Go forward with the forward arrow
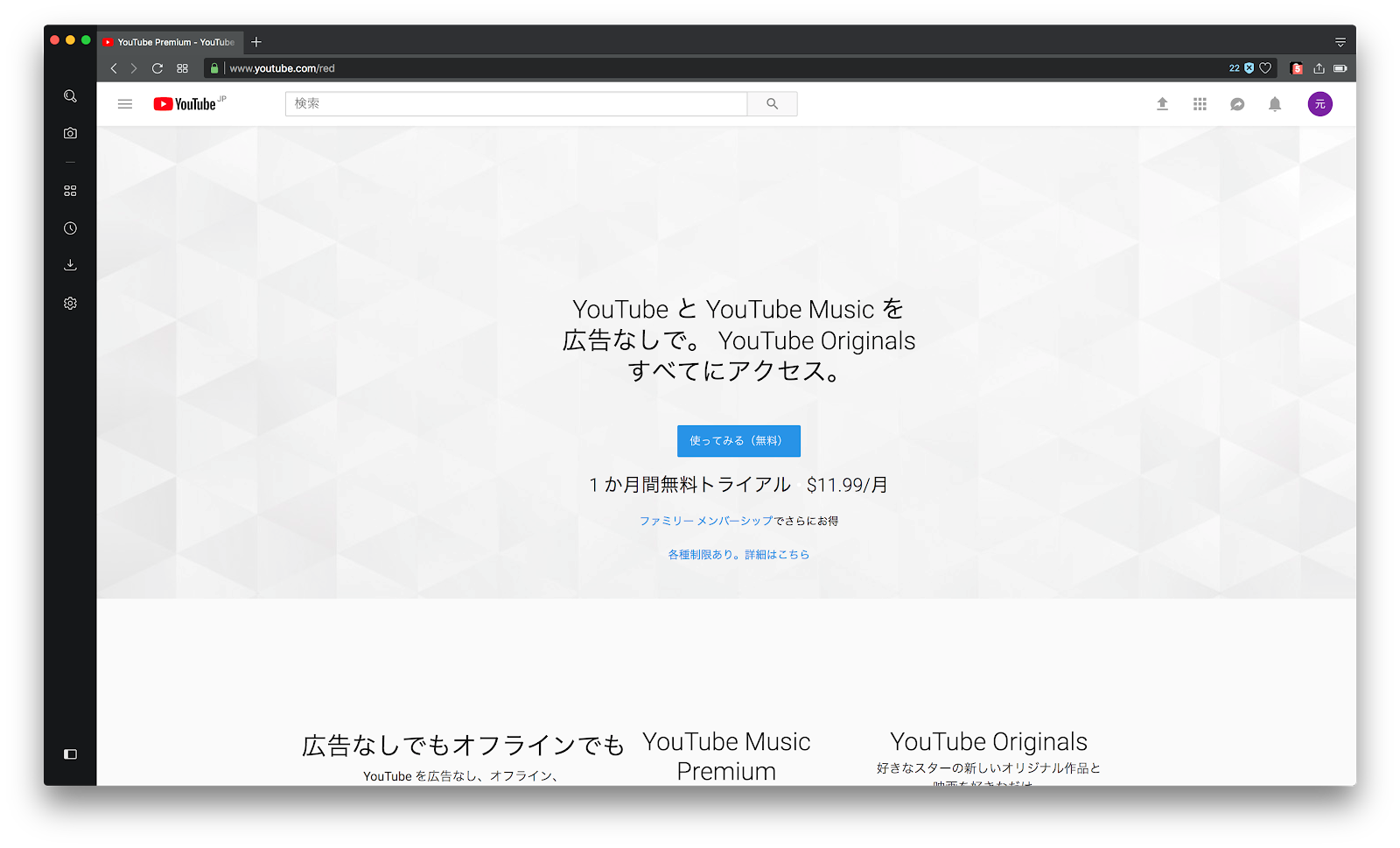The image size is (1400, 848). click(x=134, y=68)
